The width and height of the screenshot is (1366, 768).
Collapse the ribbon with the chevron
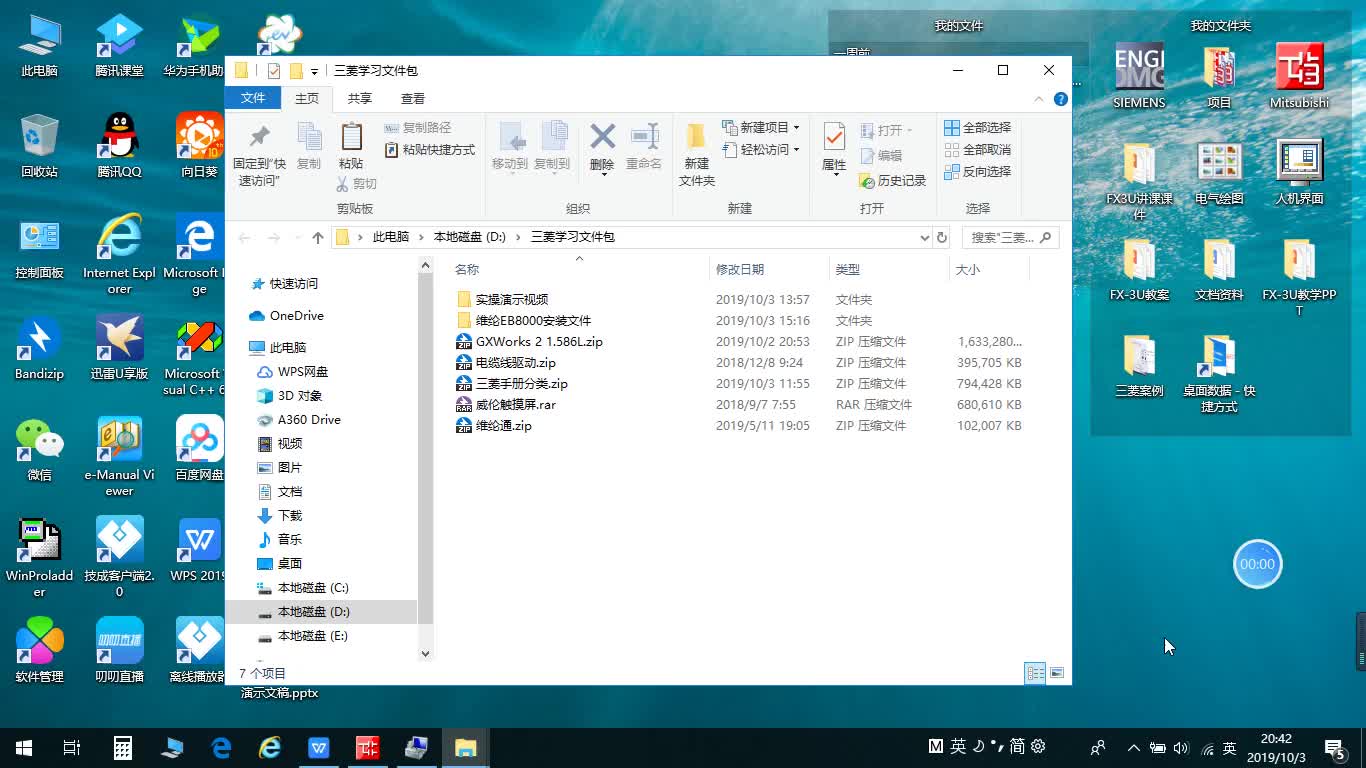[x=1039, y=99]
